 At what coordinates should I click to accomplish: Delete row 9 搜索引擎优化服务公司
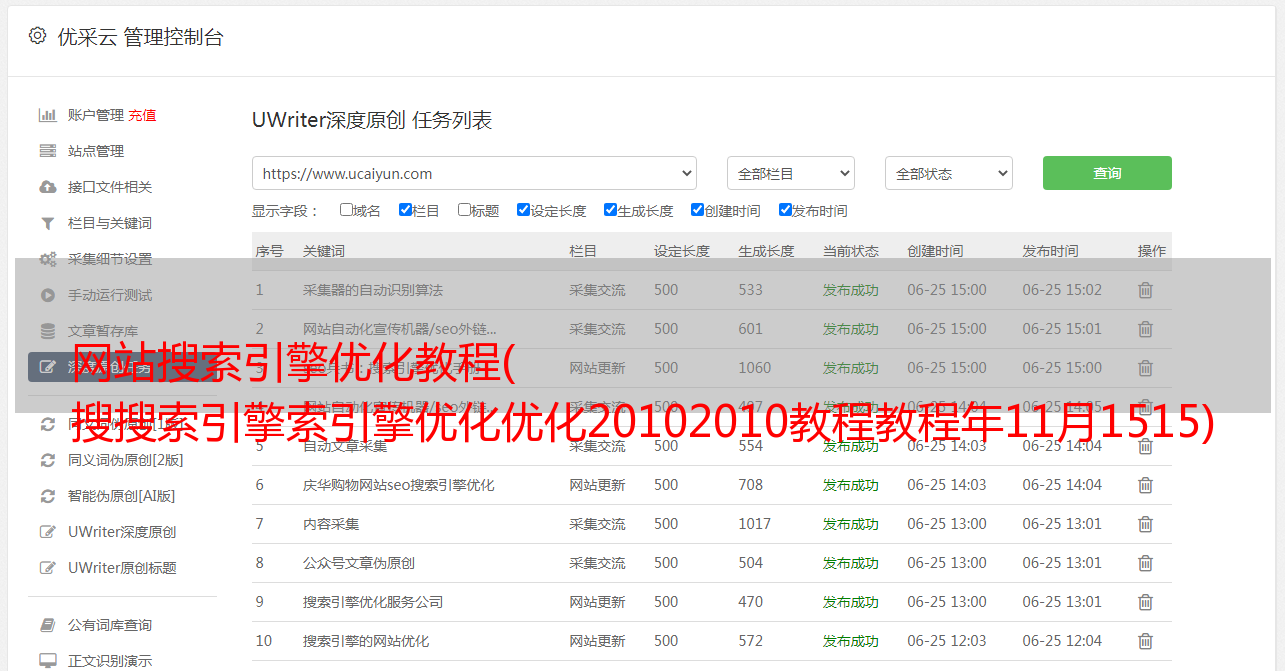[1146, 602]
